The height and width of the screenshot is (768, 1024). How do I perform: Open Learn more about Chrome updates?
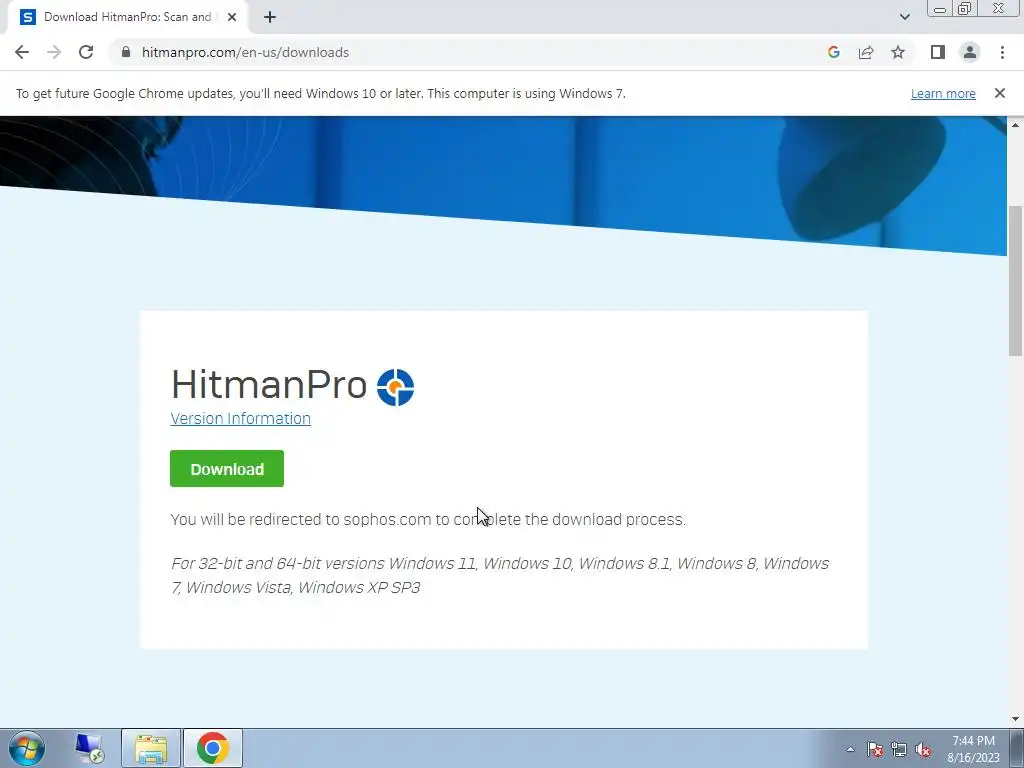[943, 93]
